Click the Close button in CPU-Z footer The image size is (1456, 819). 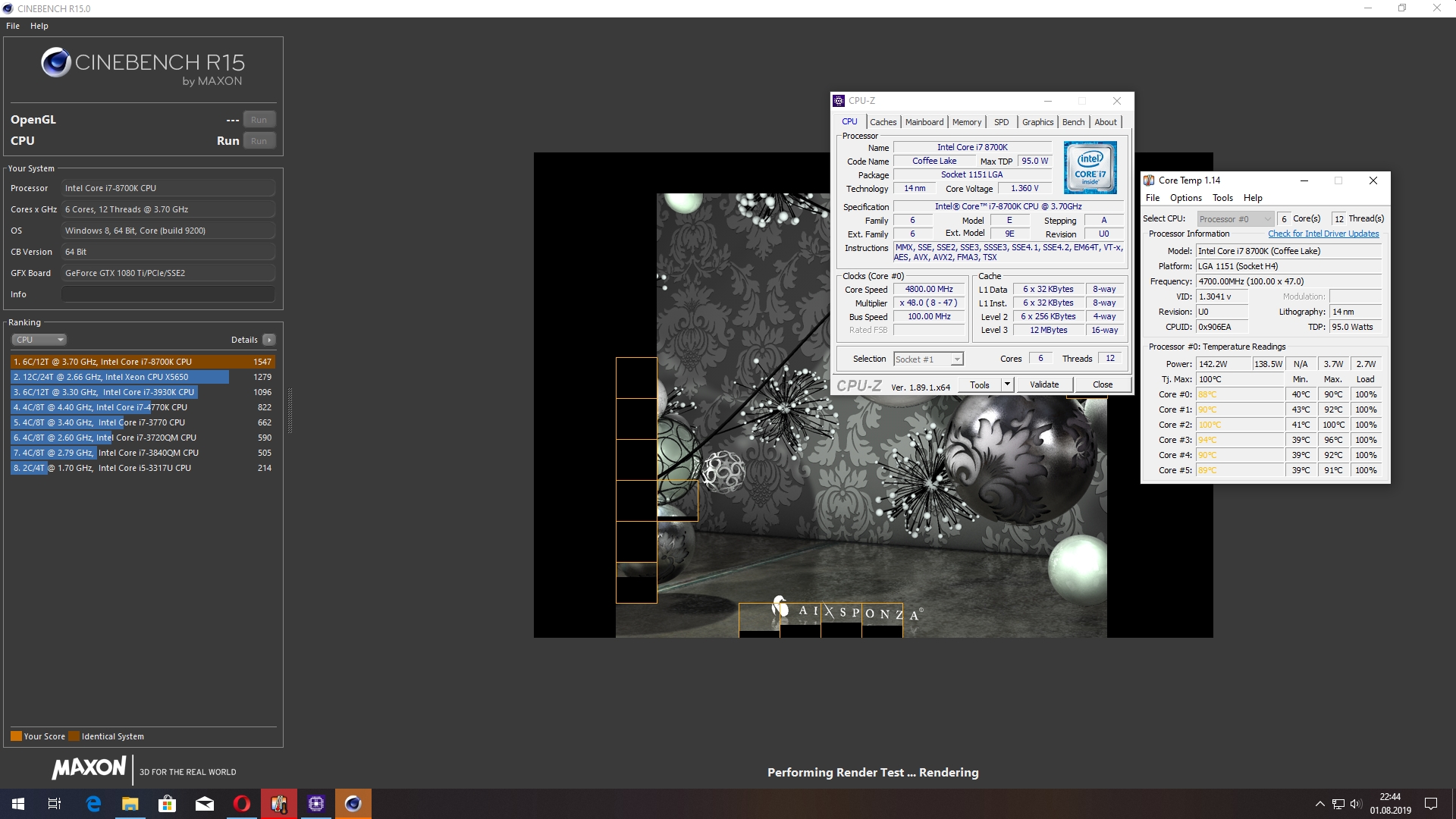click(x=1103, y=385)
